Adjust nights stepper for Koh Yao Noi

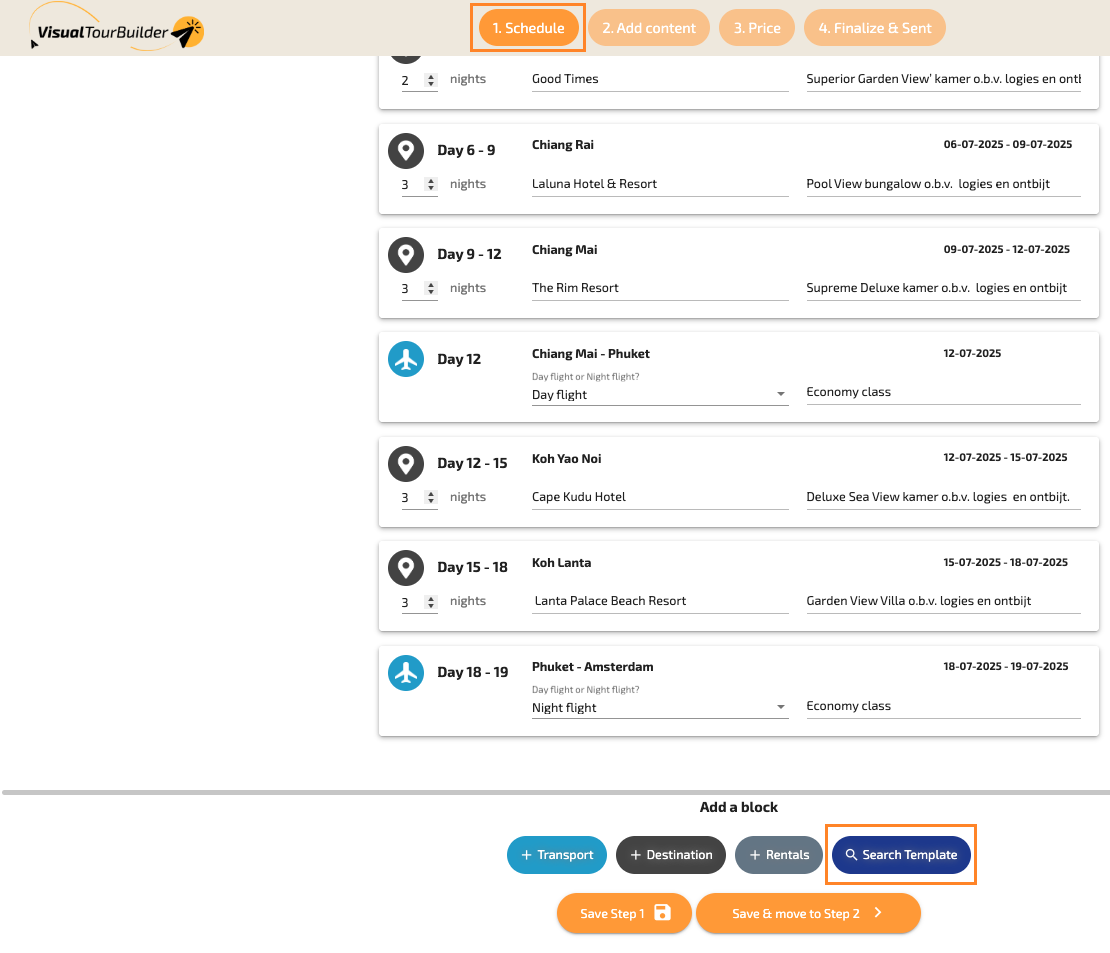point(430,497)
